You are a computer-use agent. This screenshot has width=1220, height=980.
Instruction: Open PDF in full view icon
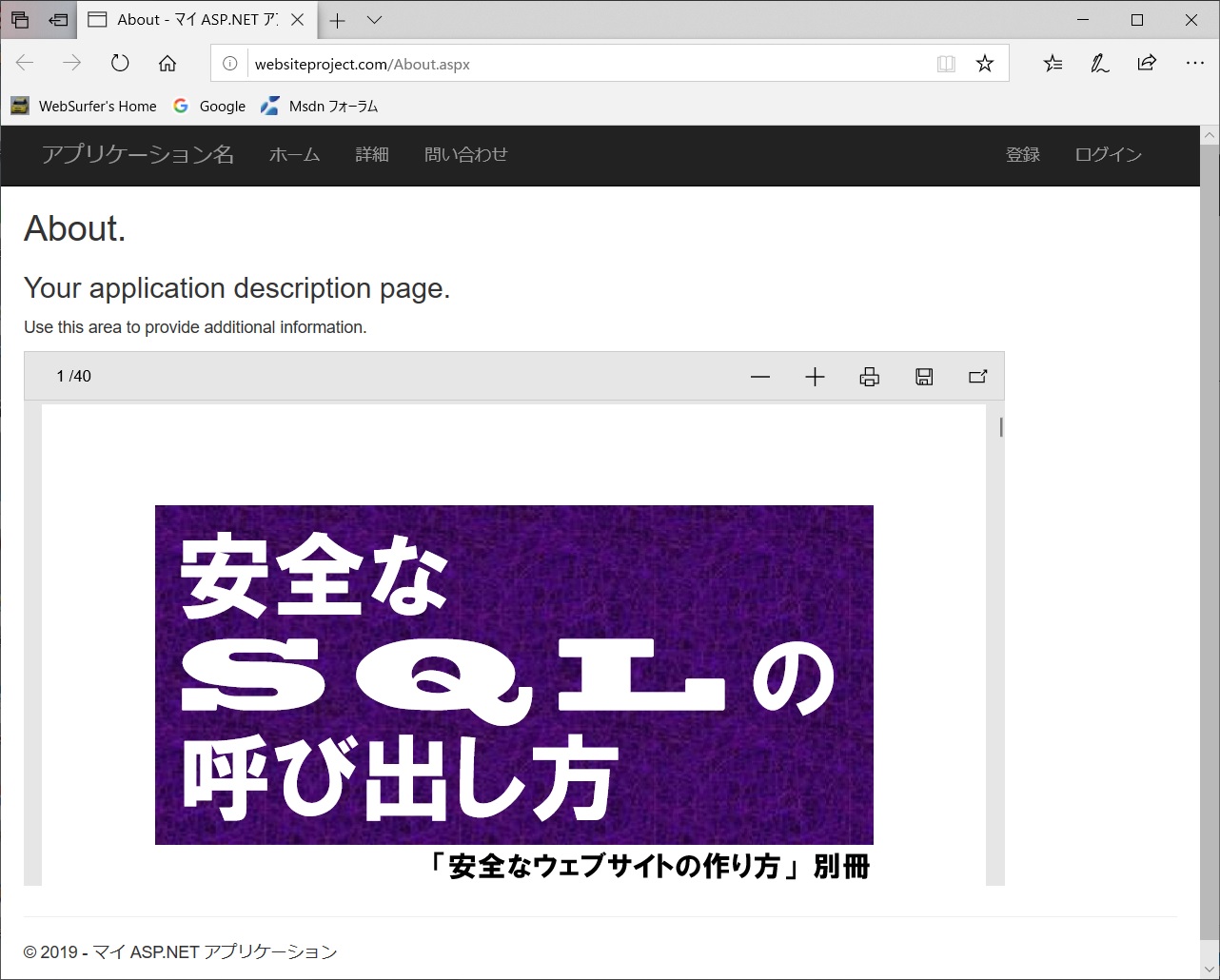[977, 377]
